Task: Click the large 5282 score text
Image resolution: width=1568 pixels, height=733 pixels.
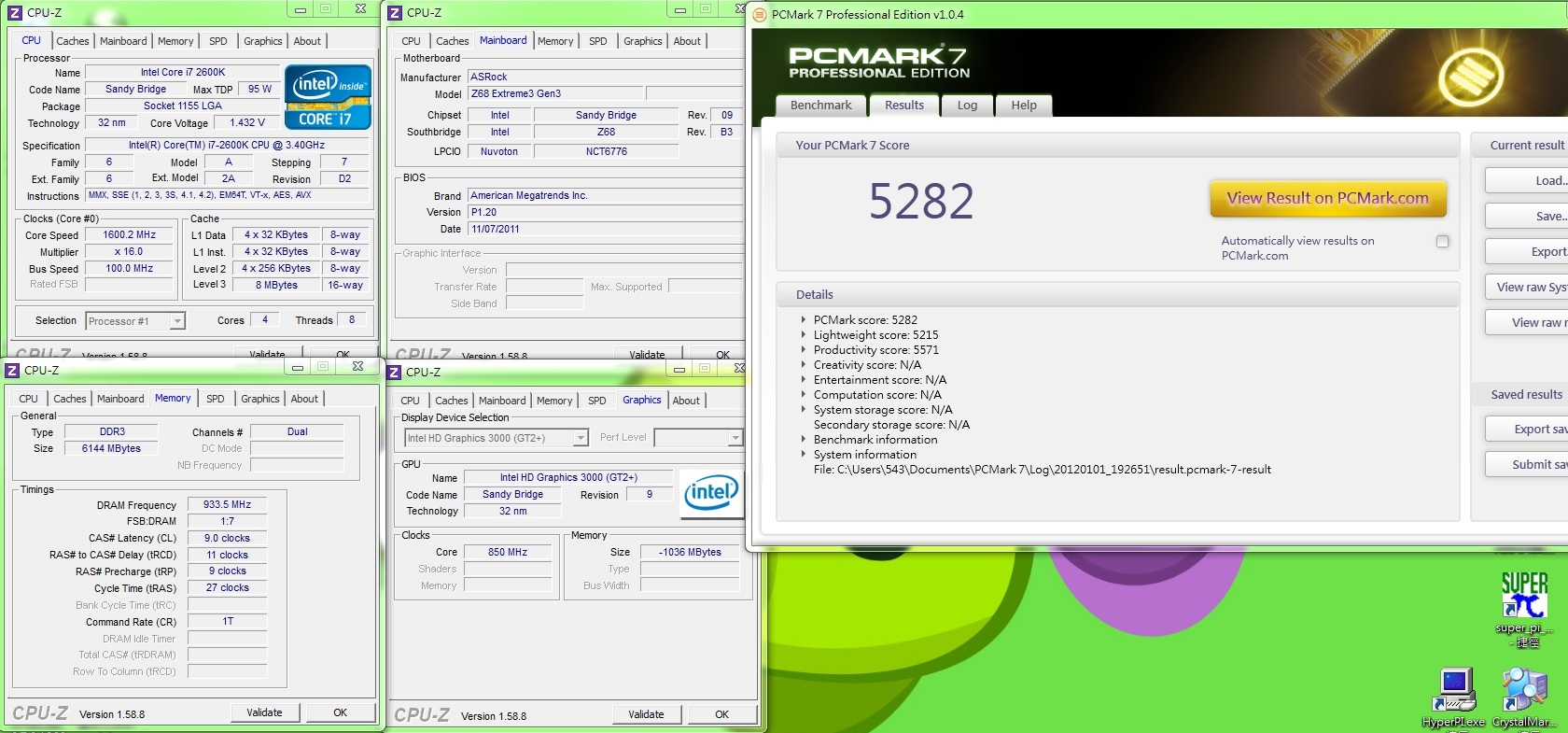Action: click(921, 202)
